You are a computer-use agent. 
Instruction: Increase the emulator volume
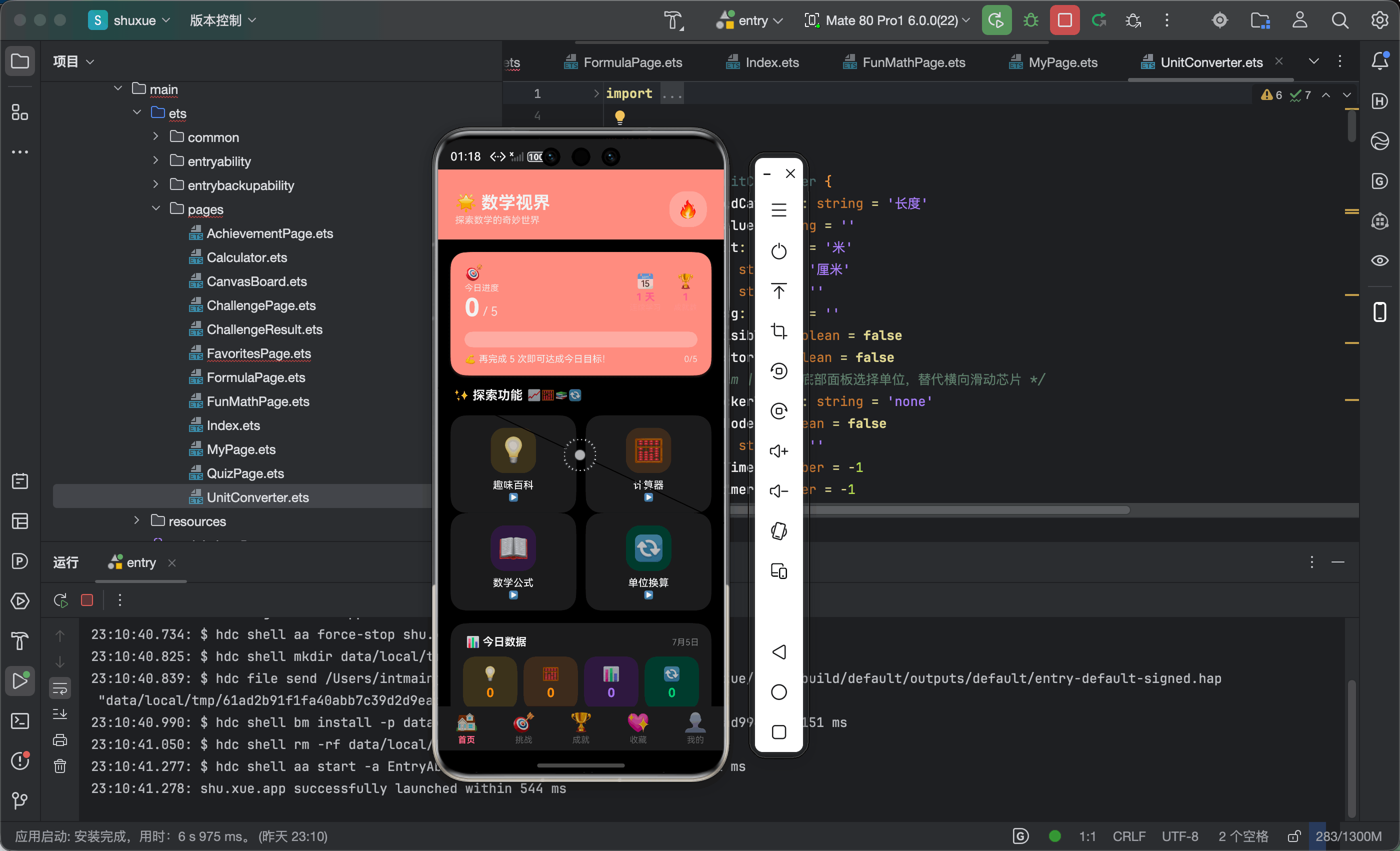click(x=778, y=451)
